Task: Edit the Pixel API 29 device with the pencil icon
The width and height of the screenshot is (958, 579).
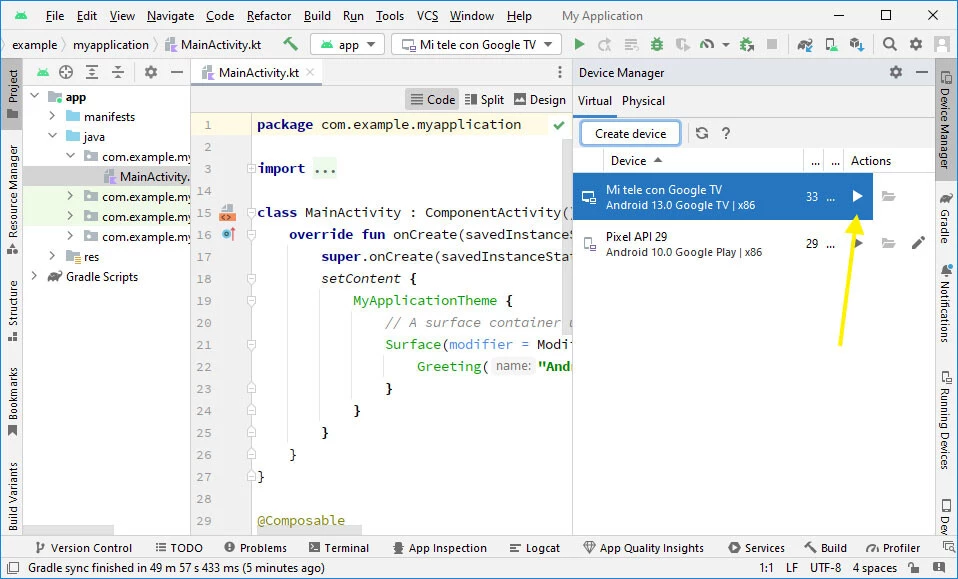Action: pos(918,243)
